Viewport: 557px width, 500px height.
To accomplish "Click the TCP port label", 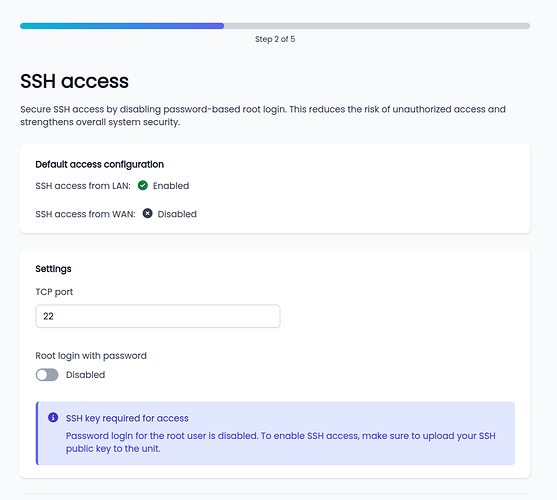I will coord(54,292).
